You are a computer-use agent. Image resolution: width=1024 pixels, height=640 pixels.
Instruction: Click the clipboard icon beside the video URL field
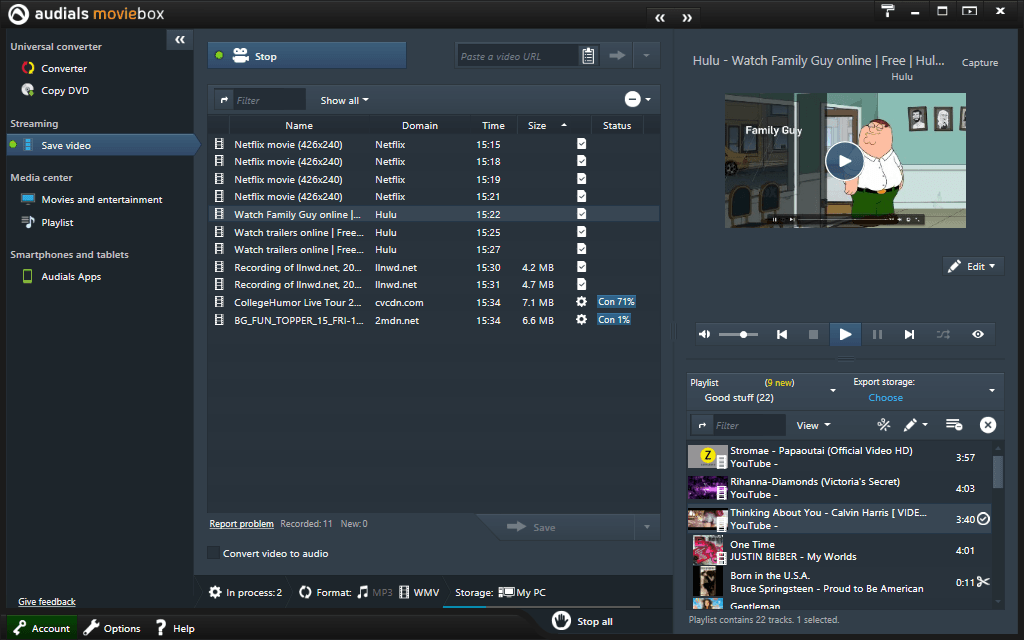coord(588,55)
